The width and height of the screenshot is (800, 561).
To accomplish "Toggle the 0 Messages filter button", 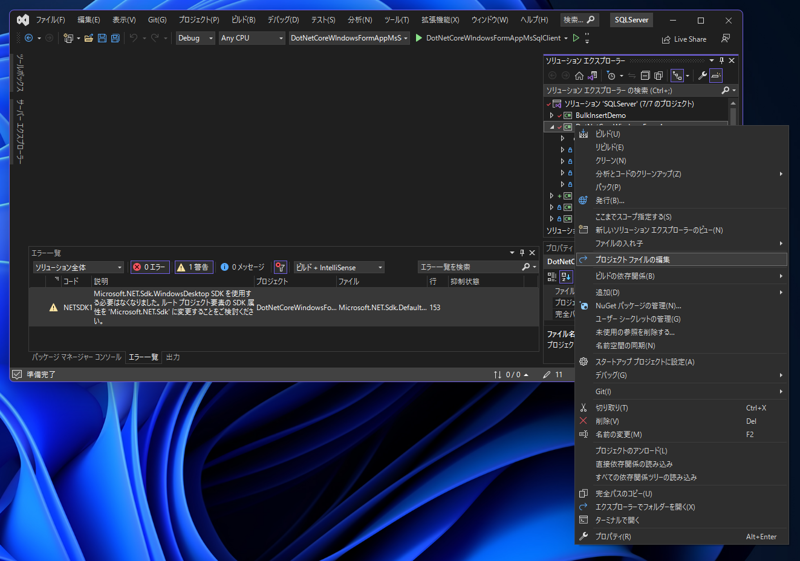I will coord(243,267).
